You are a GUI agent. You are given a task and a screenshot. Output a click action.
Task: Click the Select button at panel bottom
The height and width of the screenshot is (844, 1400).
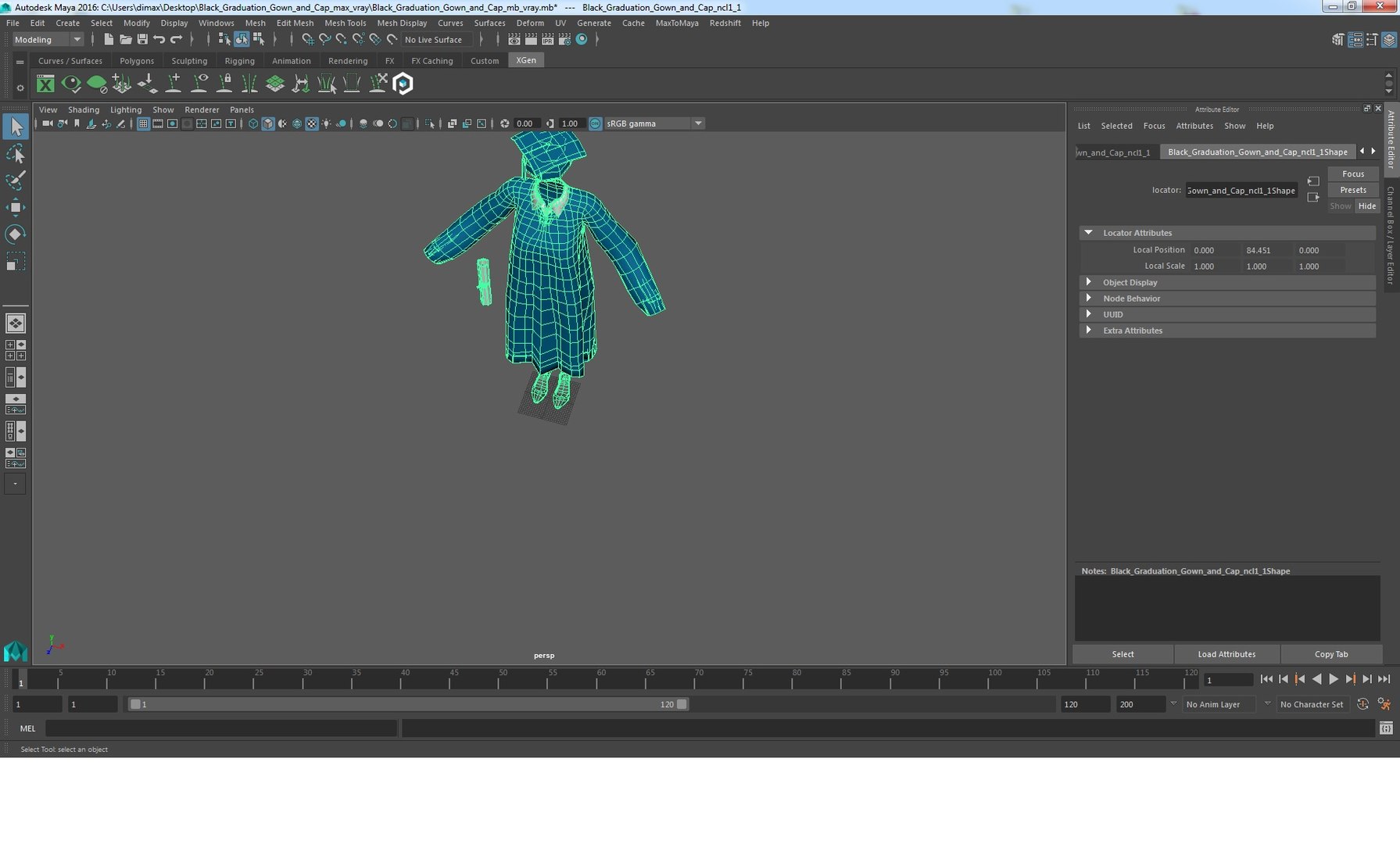[1123, 654]
